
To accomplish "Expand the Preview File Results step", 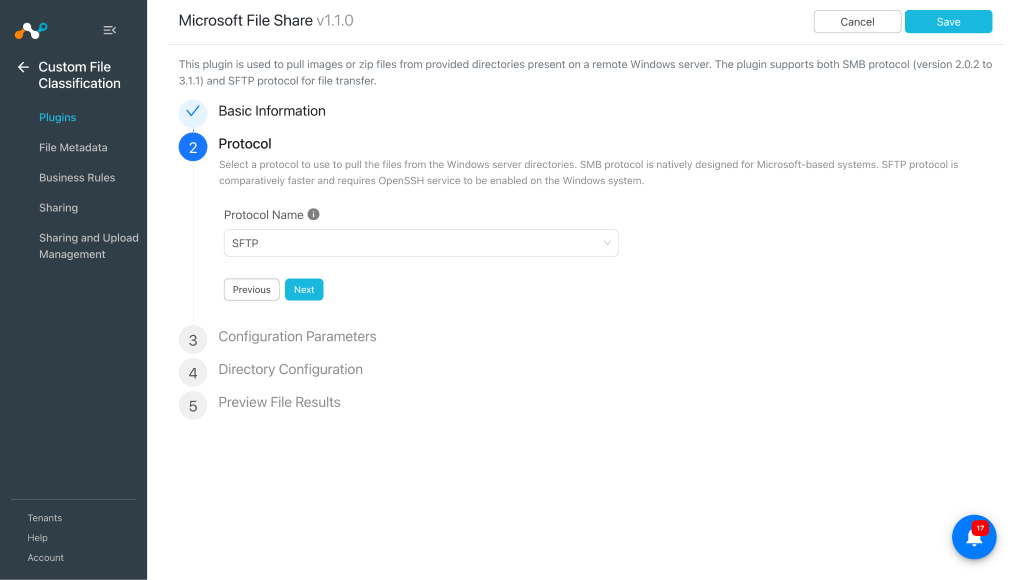I will click(x=280, y=402).
